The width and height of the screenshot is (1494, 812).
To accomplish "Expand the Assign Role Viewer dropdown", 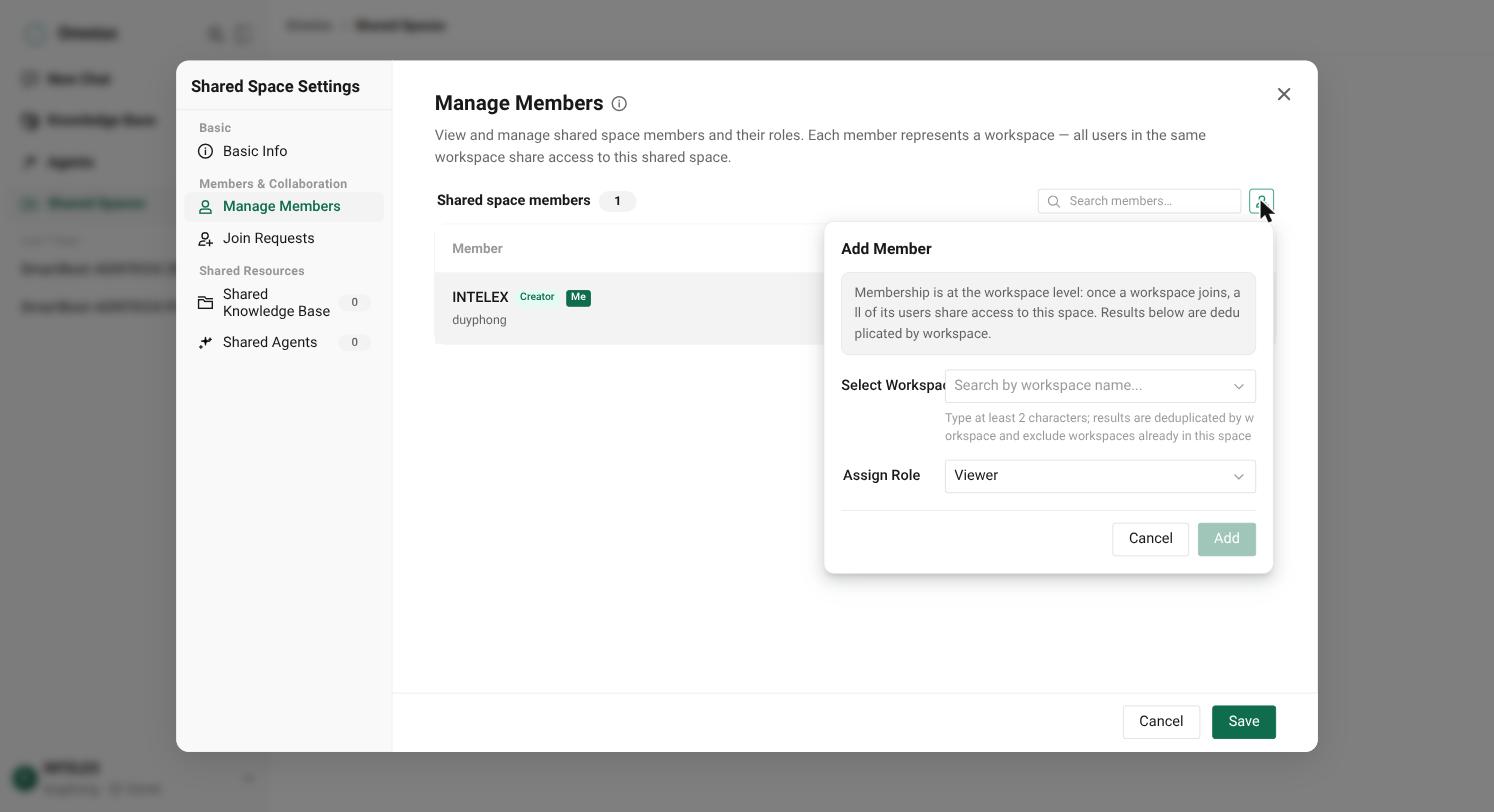I will 1100,476.
